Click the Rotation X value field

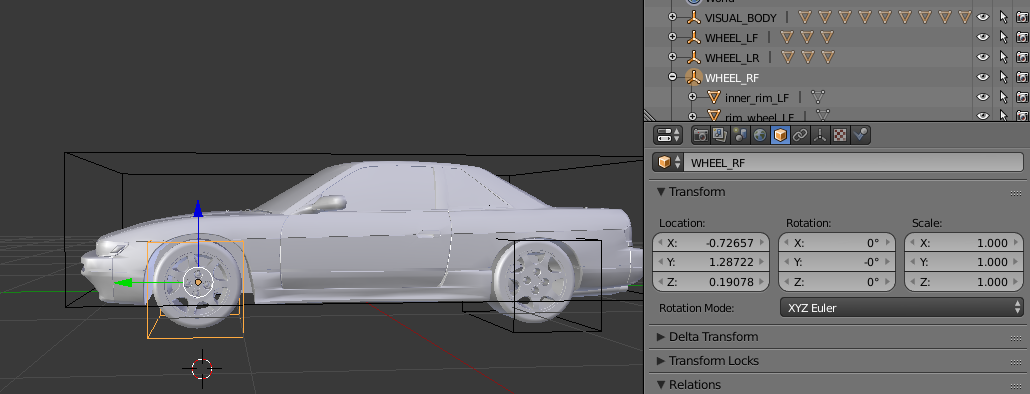coord(837,243)
